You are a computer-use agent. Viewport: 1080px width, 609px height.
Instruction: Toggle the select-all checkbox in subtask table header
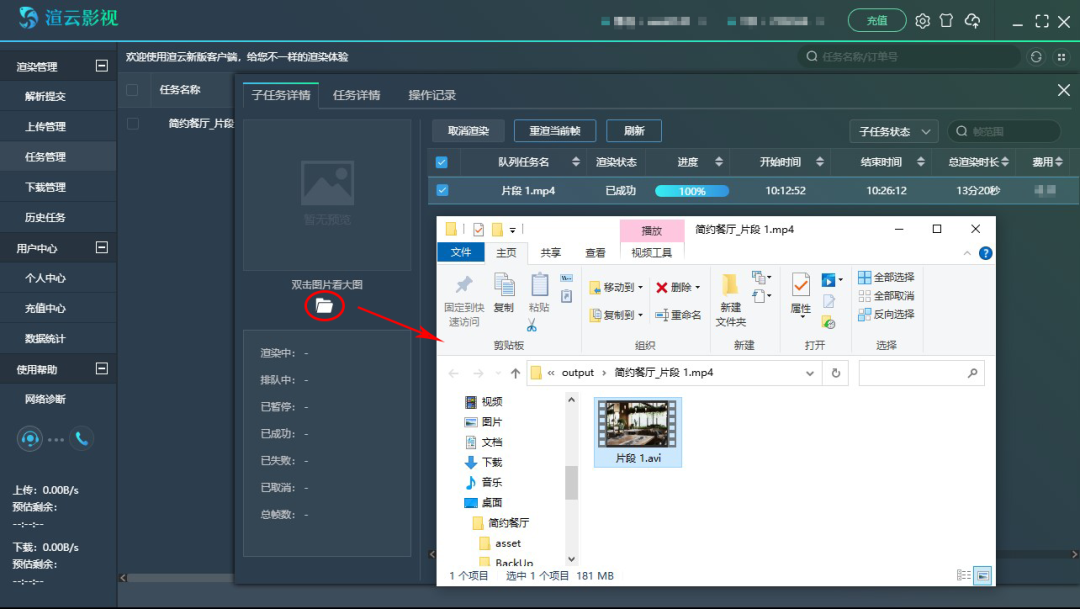(442, 162)
